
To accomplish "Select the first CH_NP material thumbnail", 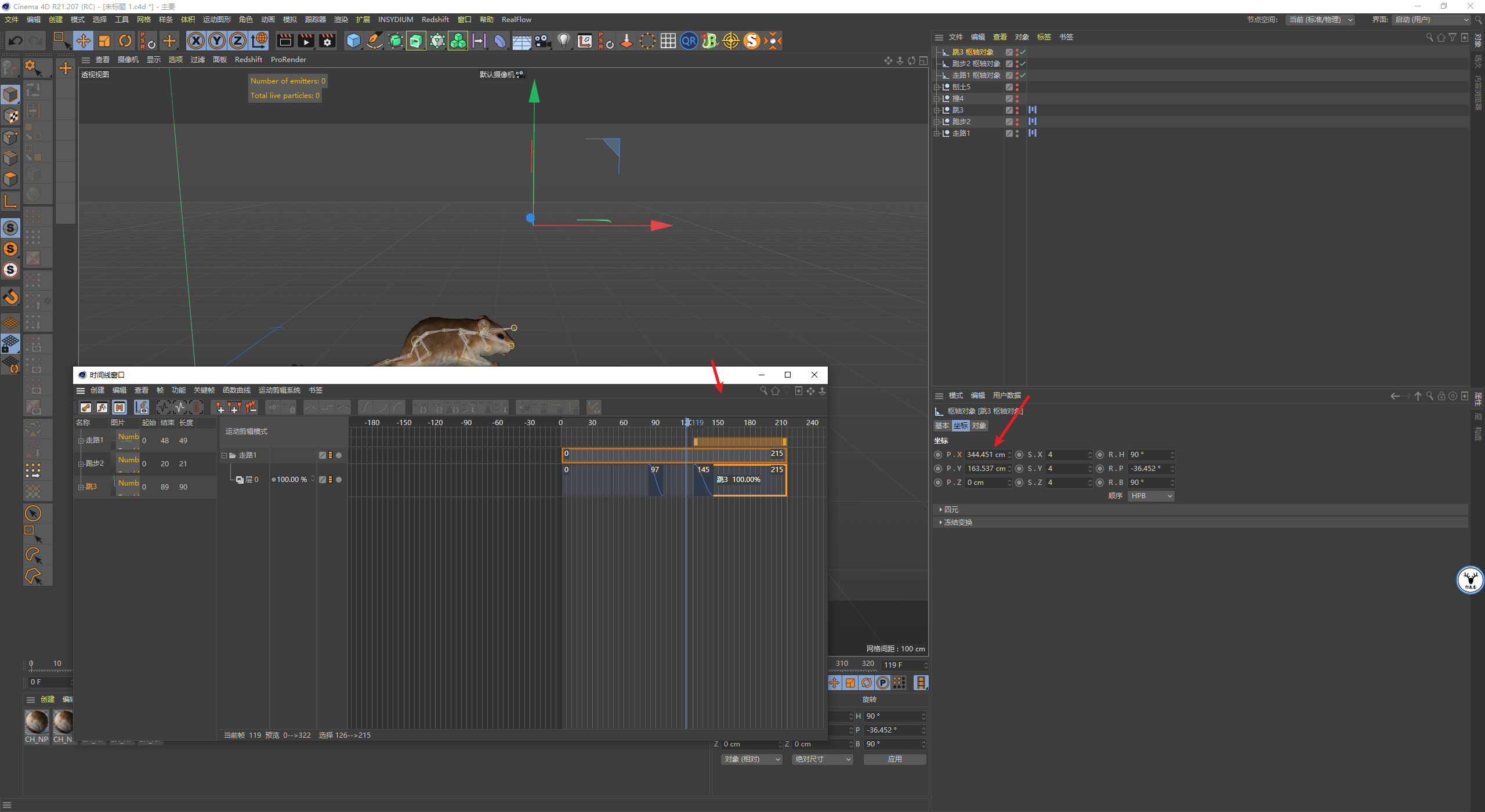I will tap(37, 723).
